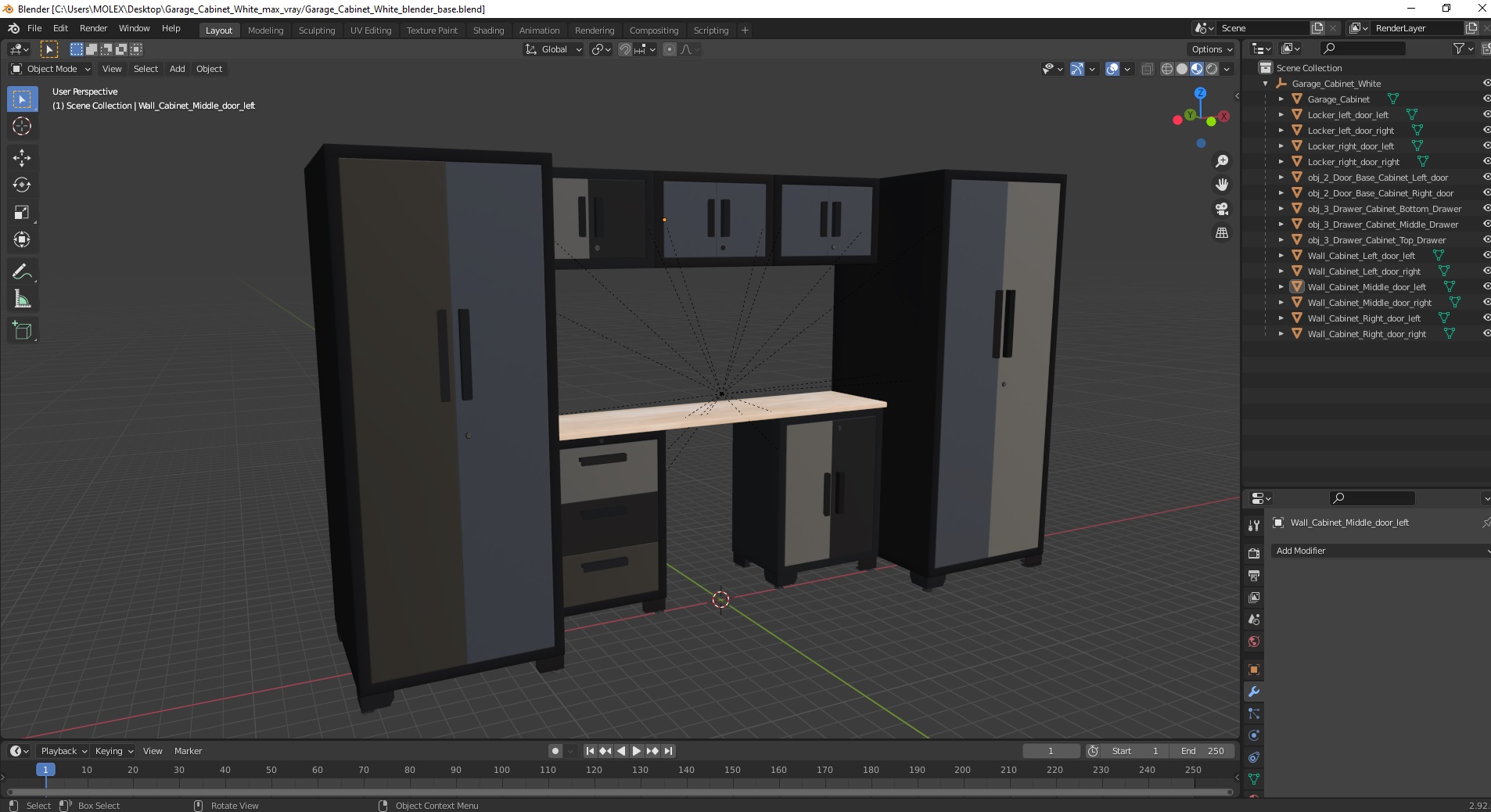Screen dimensions: 1491x812
Task: Select the Cursor tool in the toolbar
Action: tap(22, 127)
